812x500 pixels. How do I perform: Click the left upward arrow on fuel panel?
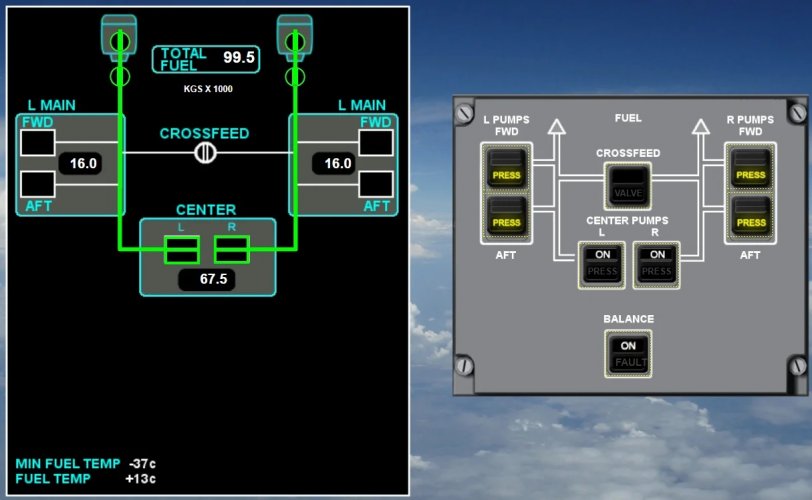(557, 126)
